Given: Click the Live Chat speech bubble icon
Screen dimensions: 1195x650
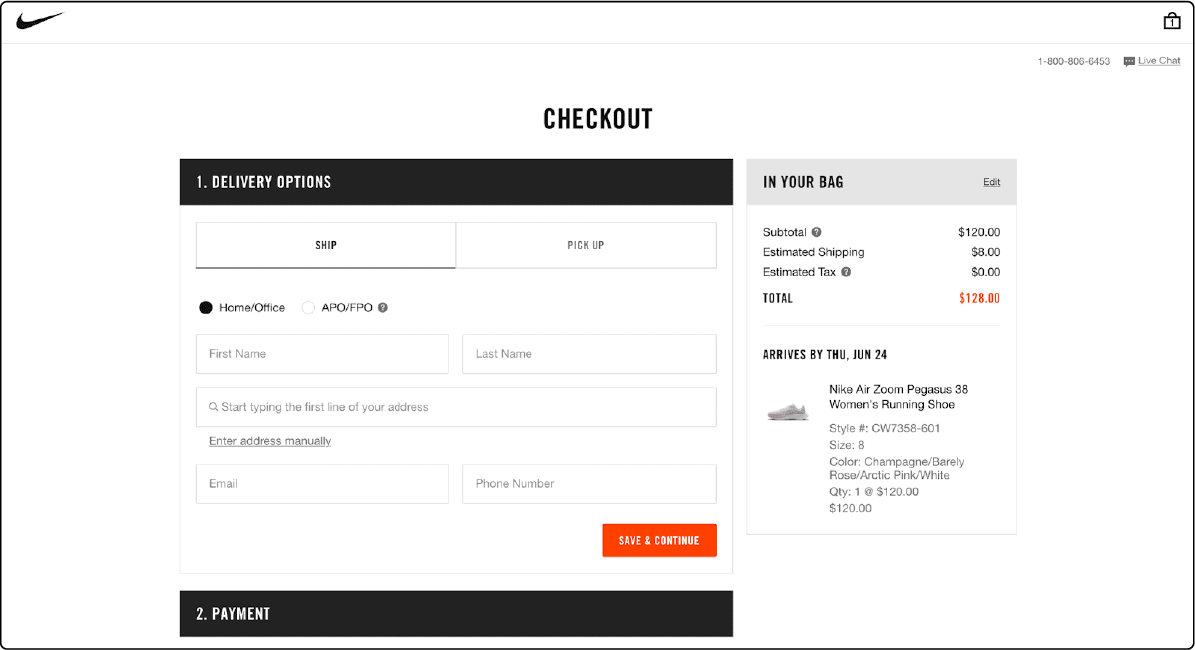Looking at the screenshot, I should point(1129,62).
